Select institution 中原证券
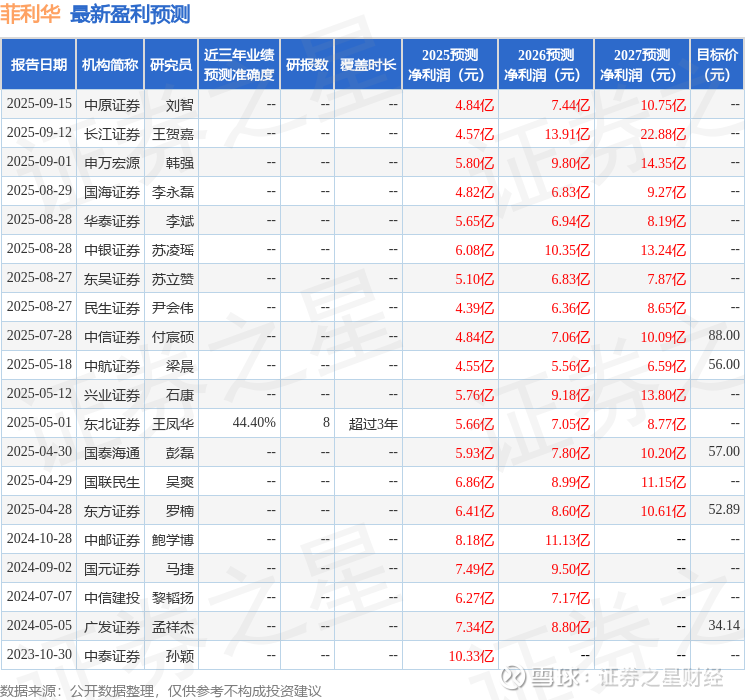 112,105
